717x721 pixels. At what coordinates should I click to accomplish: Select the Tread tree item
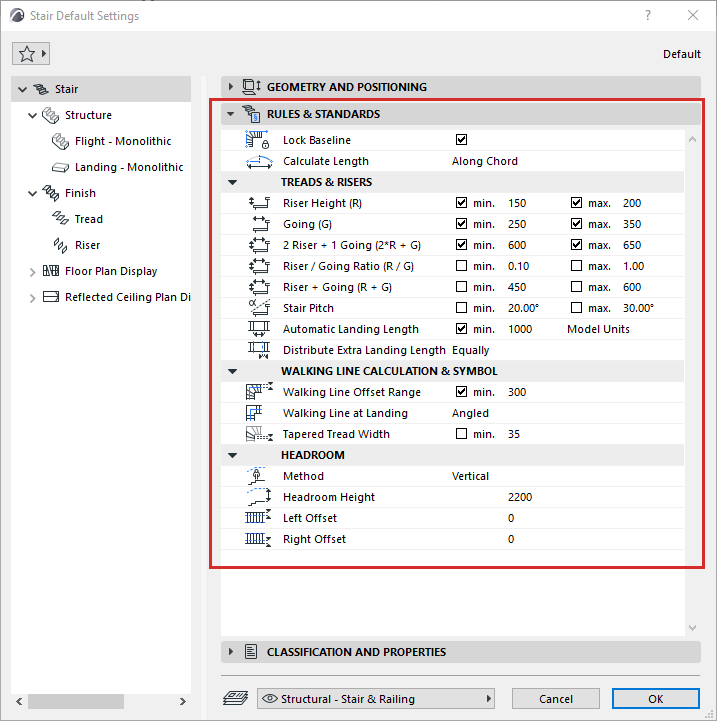click(89, 219)
